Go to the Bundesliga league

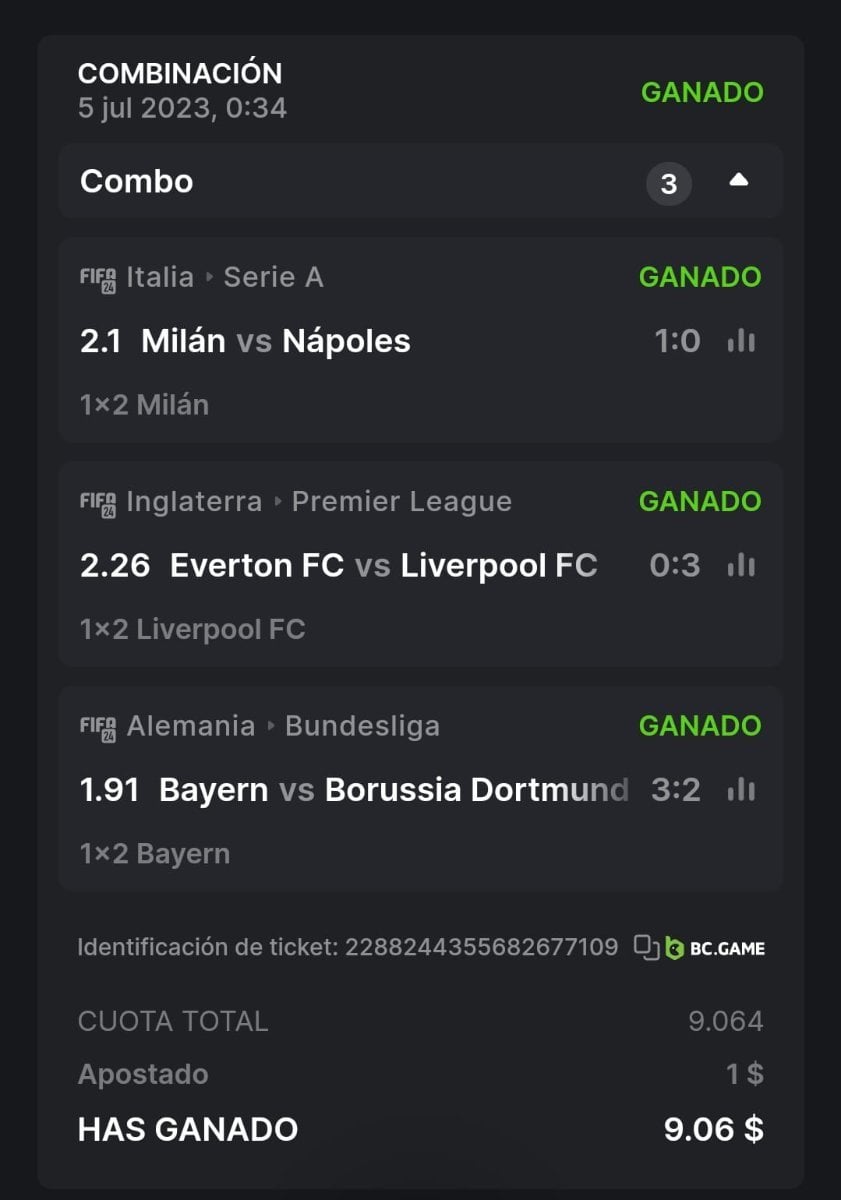click(x=362, y=725)
